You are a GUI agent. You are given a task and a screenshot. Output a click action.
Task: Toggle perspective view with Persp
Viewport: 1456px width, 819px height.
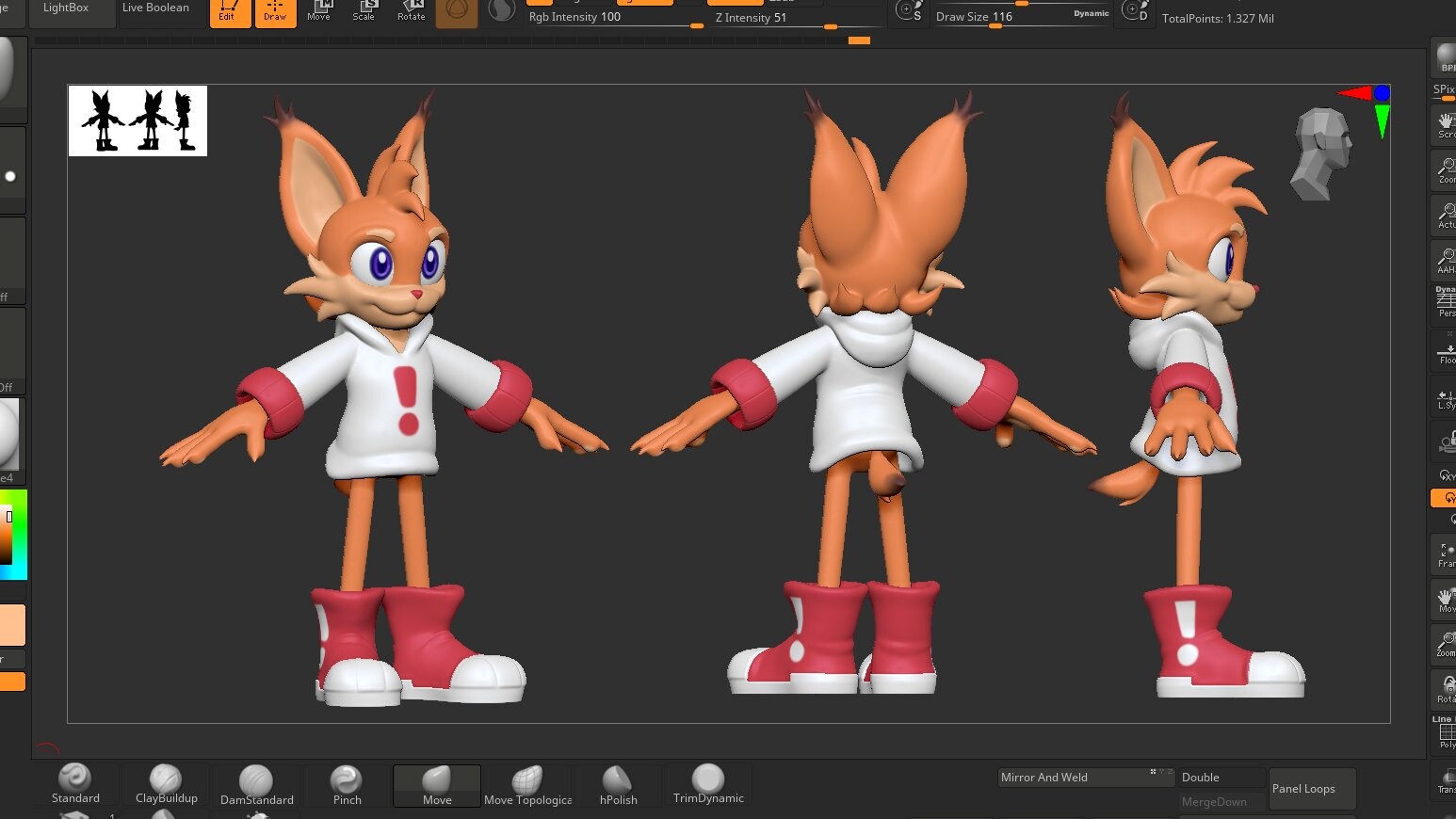click(1448, 311)
